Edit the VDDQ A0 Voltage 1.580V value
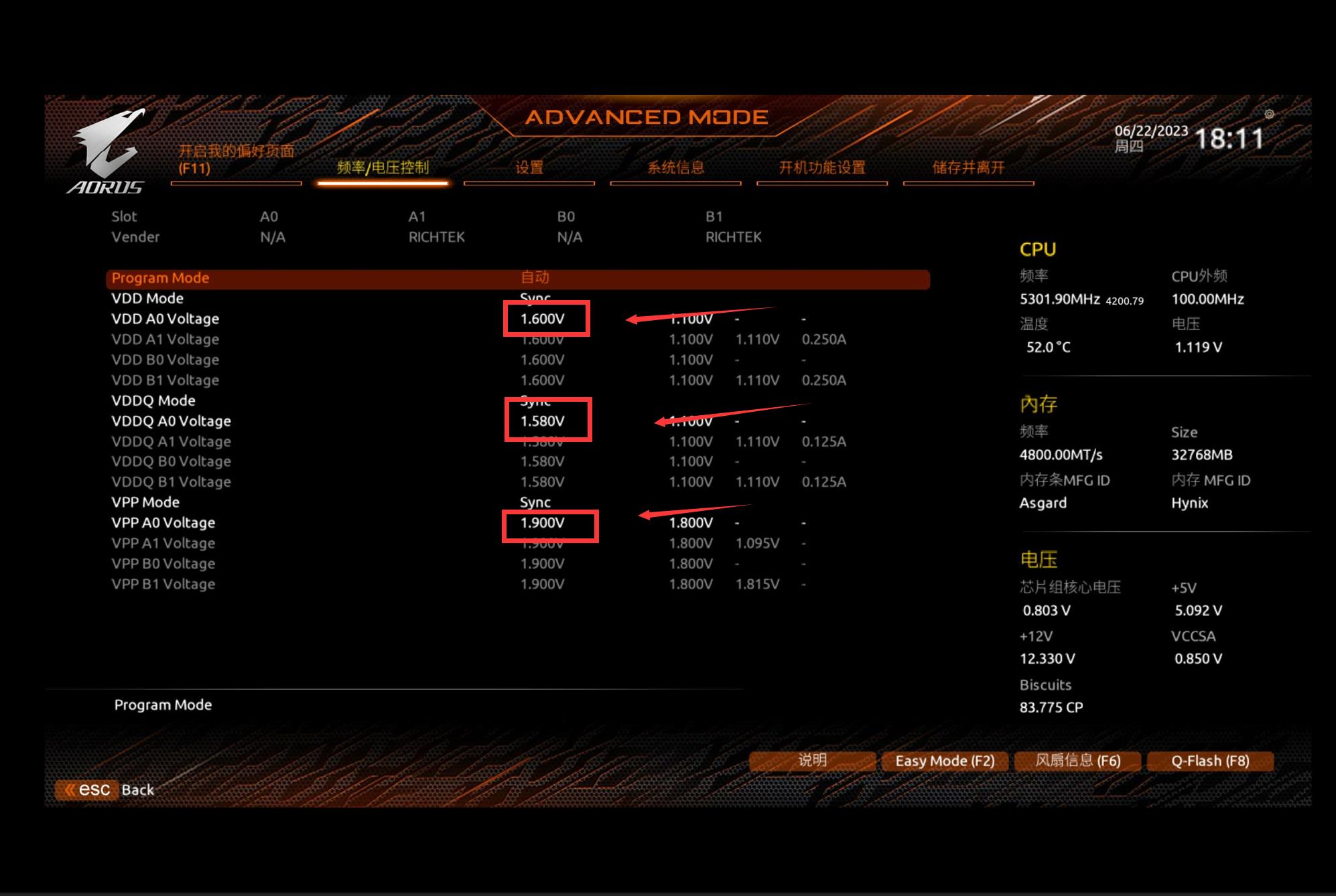Viewport: 1336px width, 896px height. (x=543, y=421)
